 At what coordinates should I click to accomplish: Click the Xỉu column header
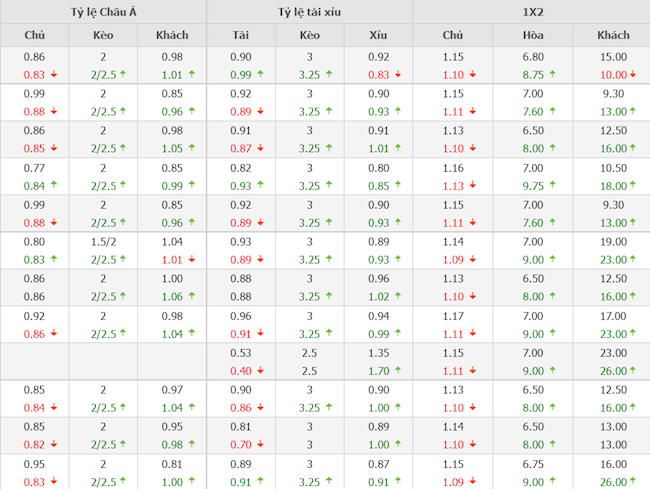[378, 35]
